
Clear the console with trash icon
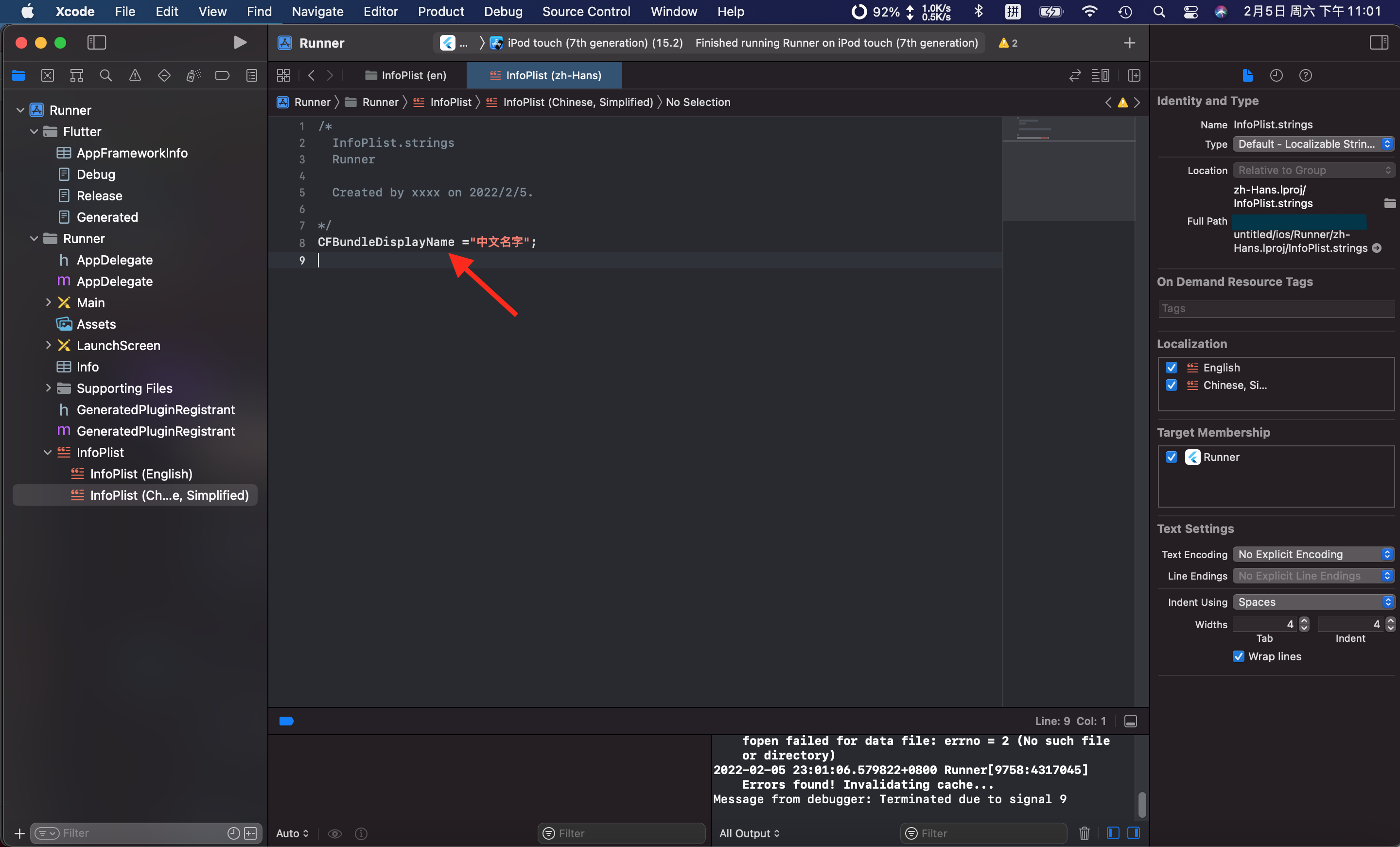[x=1084, y=833]
